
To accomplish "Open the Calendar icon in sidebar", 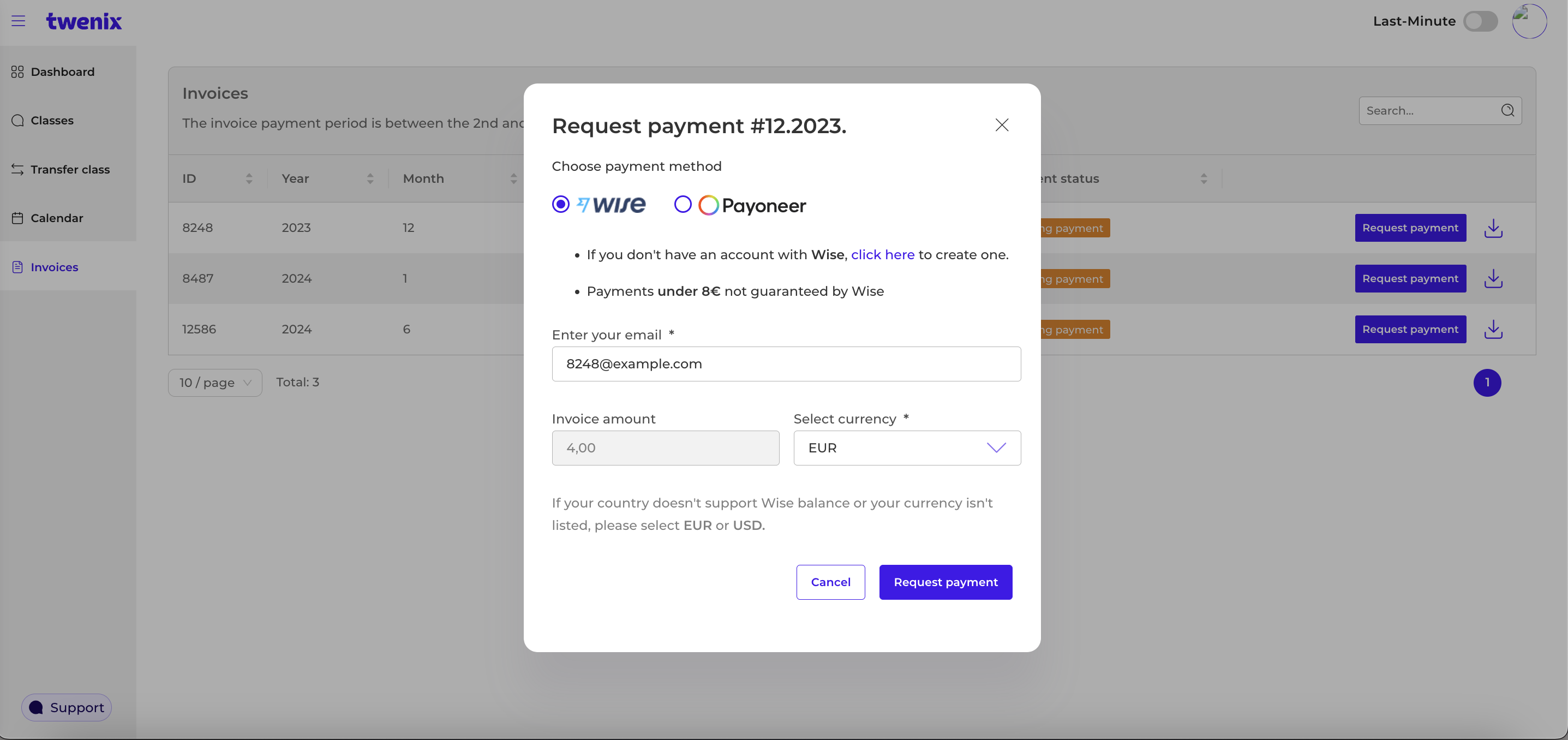I will 17,217.
